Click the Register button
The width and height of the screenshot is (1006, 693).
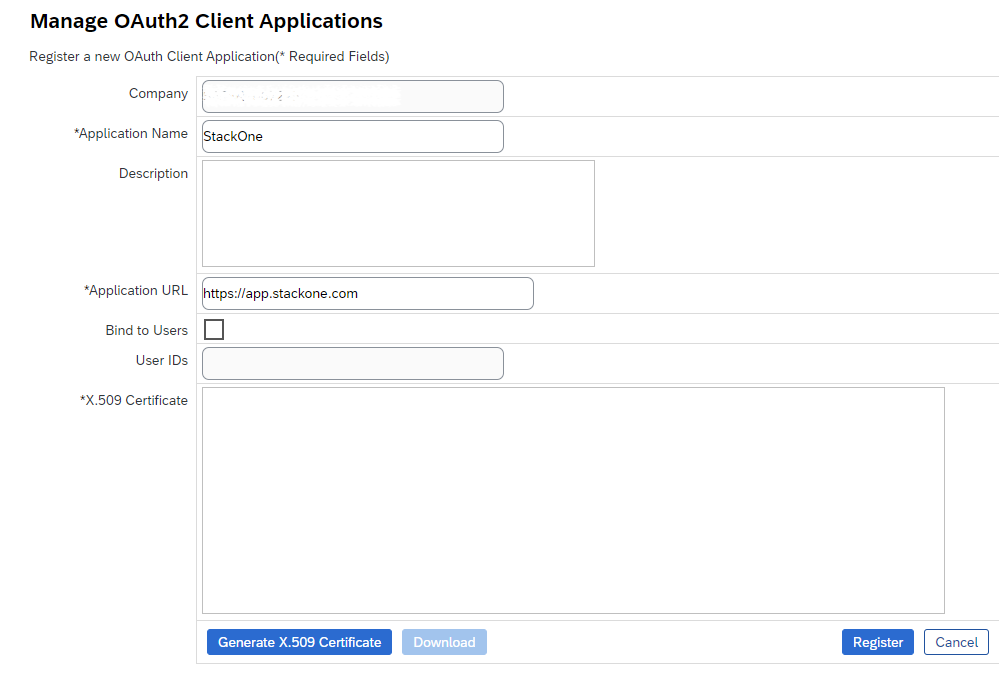click(877, 642)
